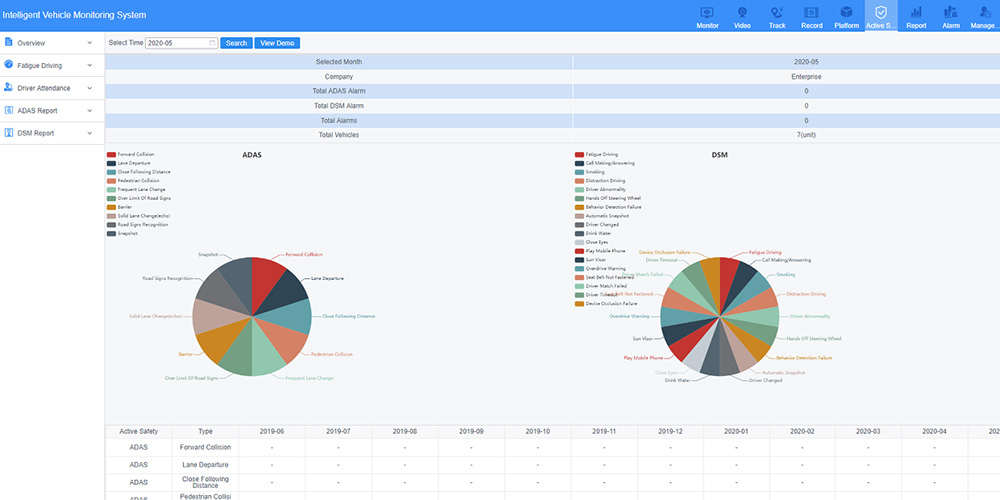Click the Behavior Detection Failure legend color swatch
This screenshot has width=1000, height=500.
click(579, 207)
